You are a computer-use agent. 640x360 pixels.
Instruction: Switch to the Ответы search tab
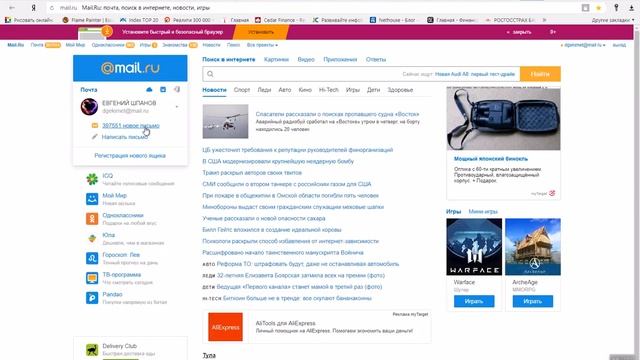pos(376,60)
